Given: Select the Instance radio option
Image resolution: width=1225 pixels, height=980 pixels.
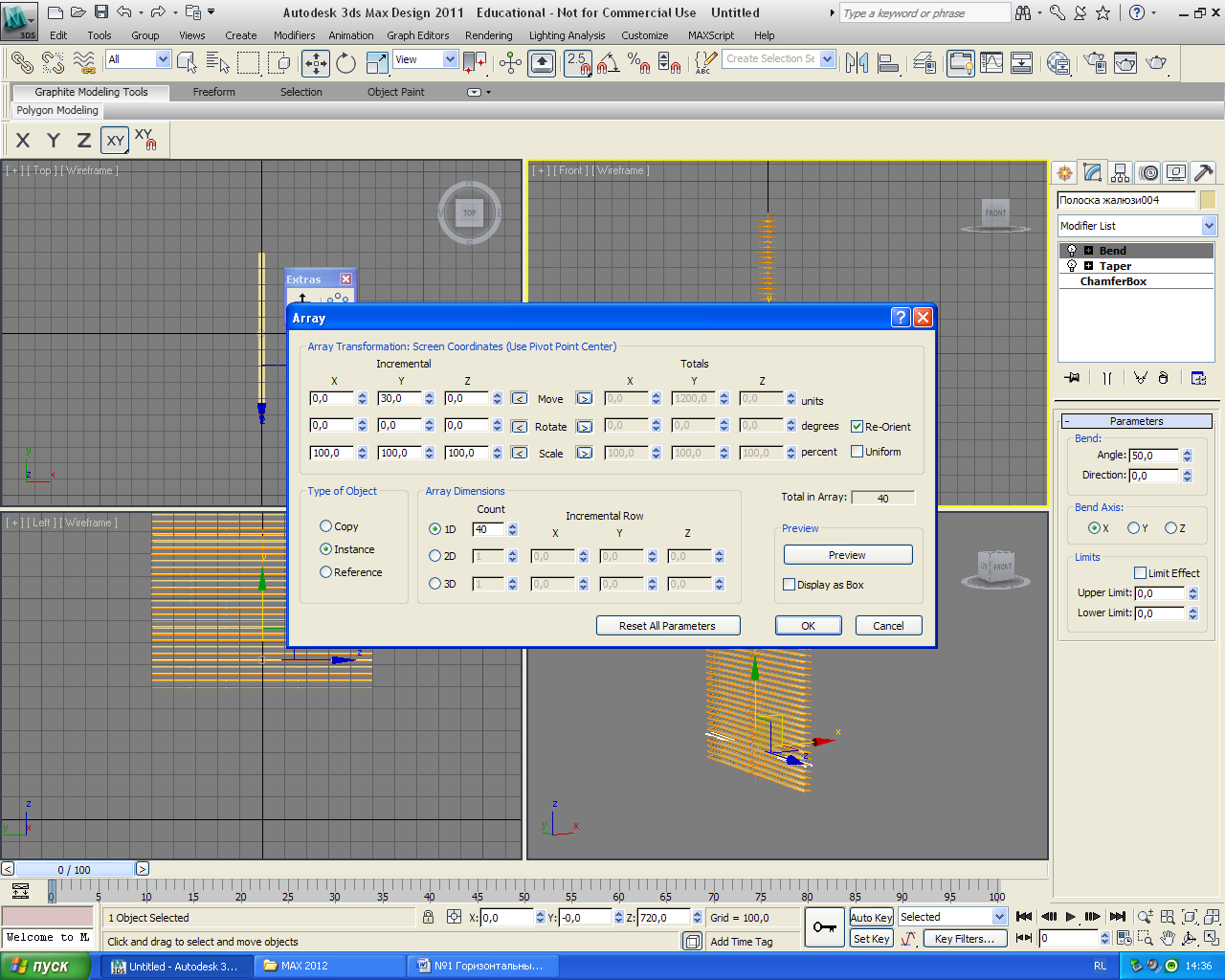Looking at the screenshot, I should tap(325, 549).
